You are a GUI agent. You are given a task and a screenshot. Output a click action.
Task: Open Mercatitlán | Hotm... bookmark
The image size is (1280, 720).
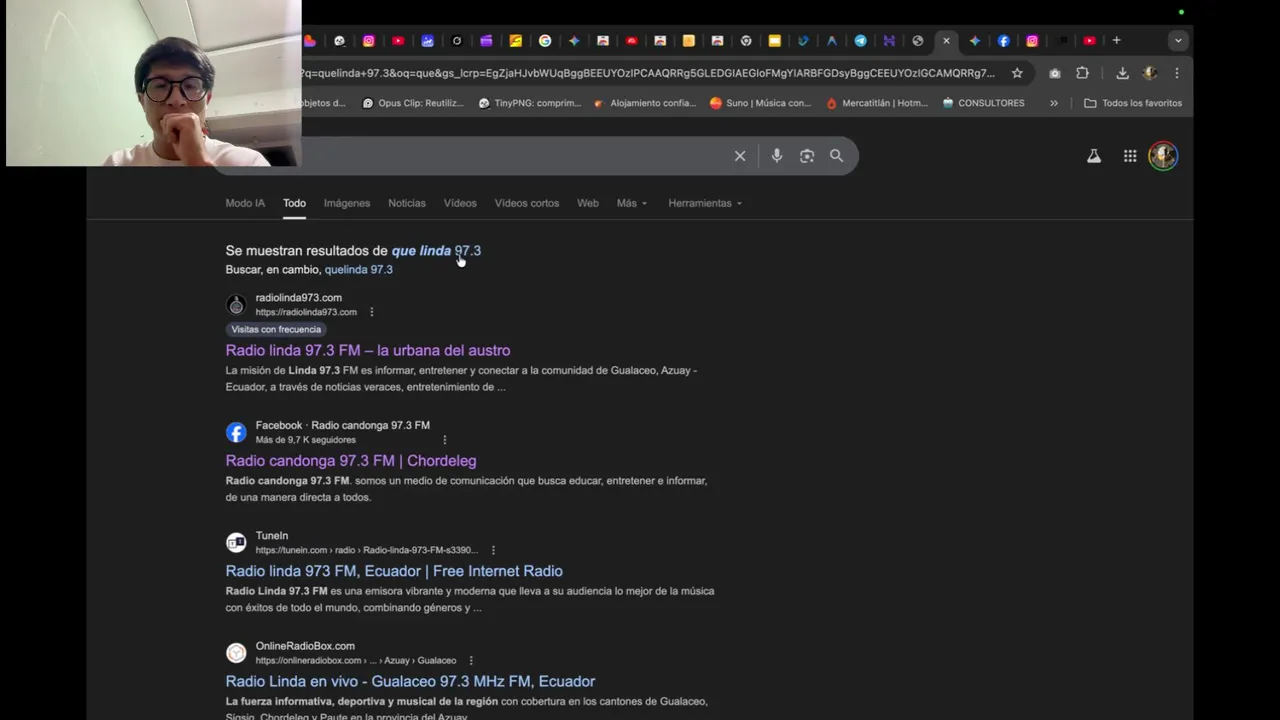tap(877, 103)
